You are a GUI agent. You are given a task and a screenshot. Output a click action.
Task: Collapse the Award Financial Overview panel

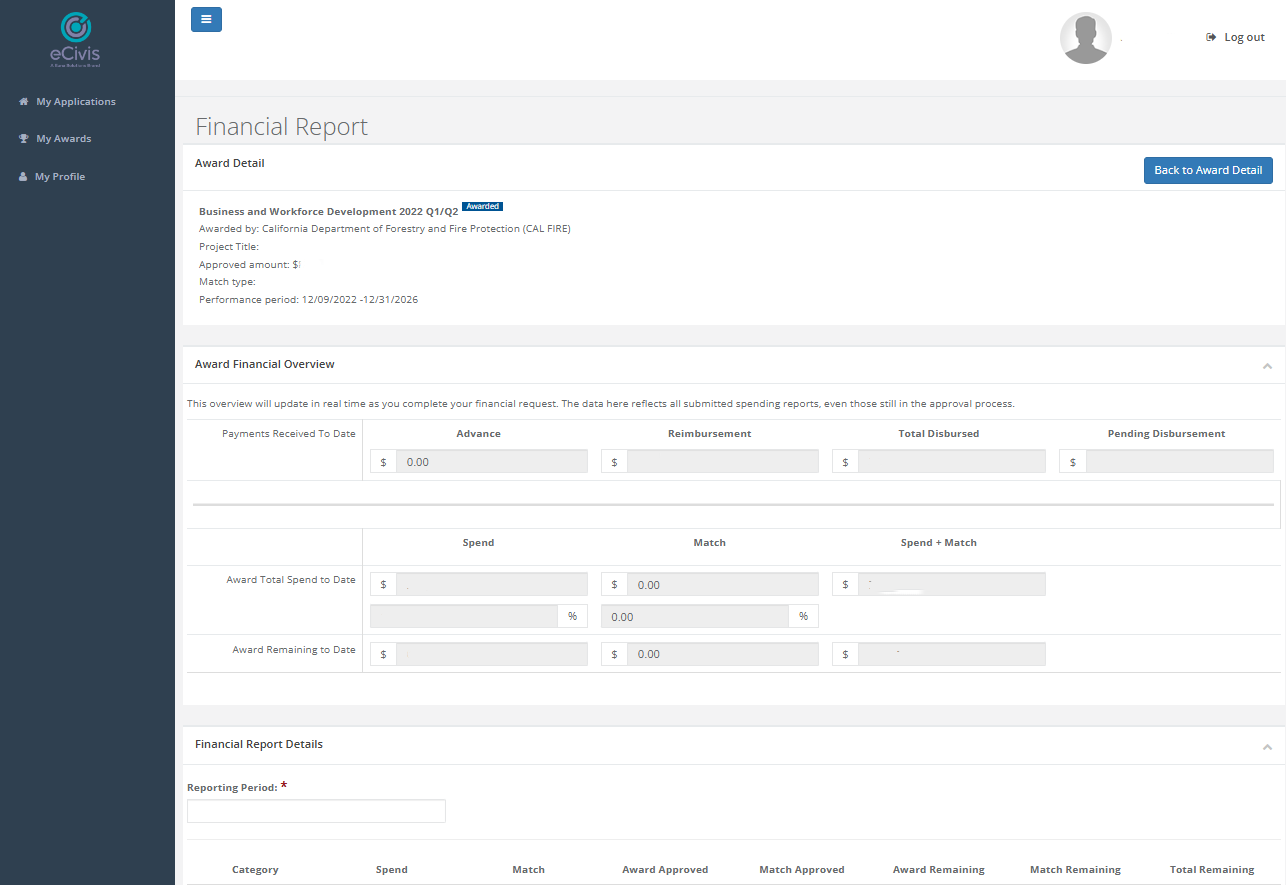(x=1267, y=366)
